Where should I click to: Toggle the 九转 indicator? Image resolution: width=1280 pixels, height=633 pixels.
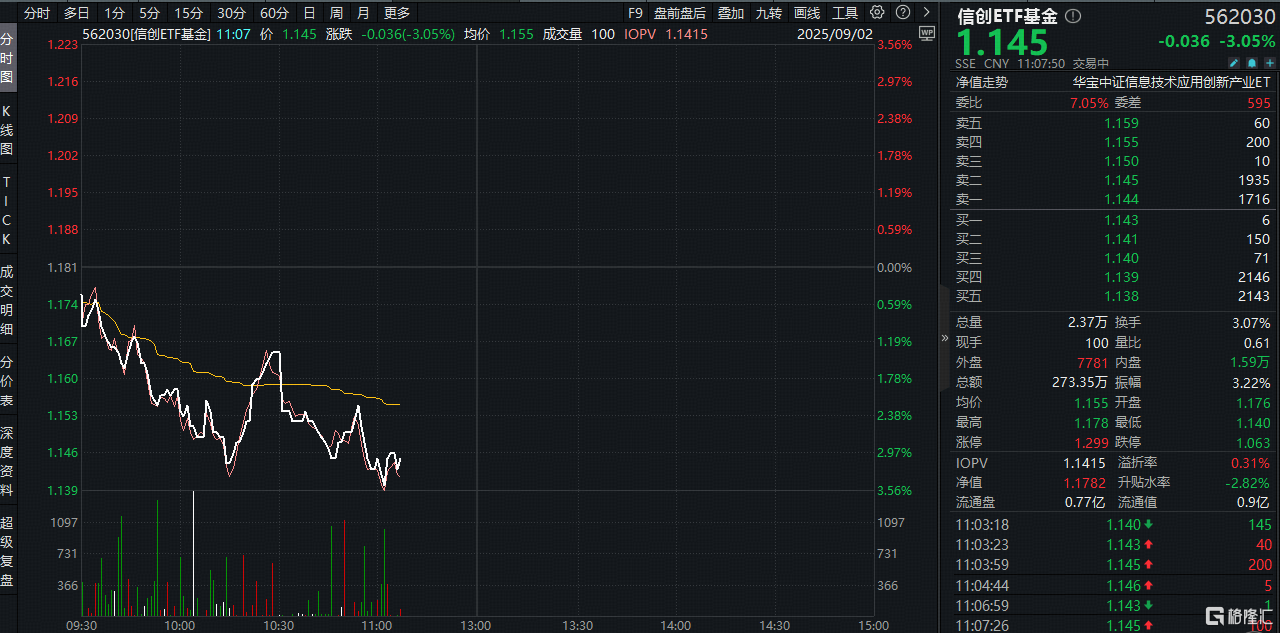tap(769, 13)
